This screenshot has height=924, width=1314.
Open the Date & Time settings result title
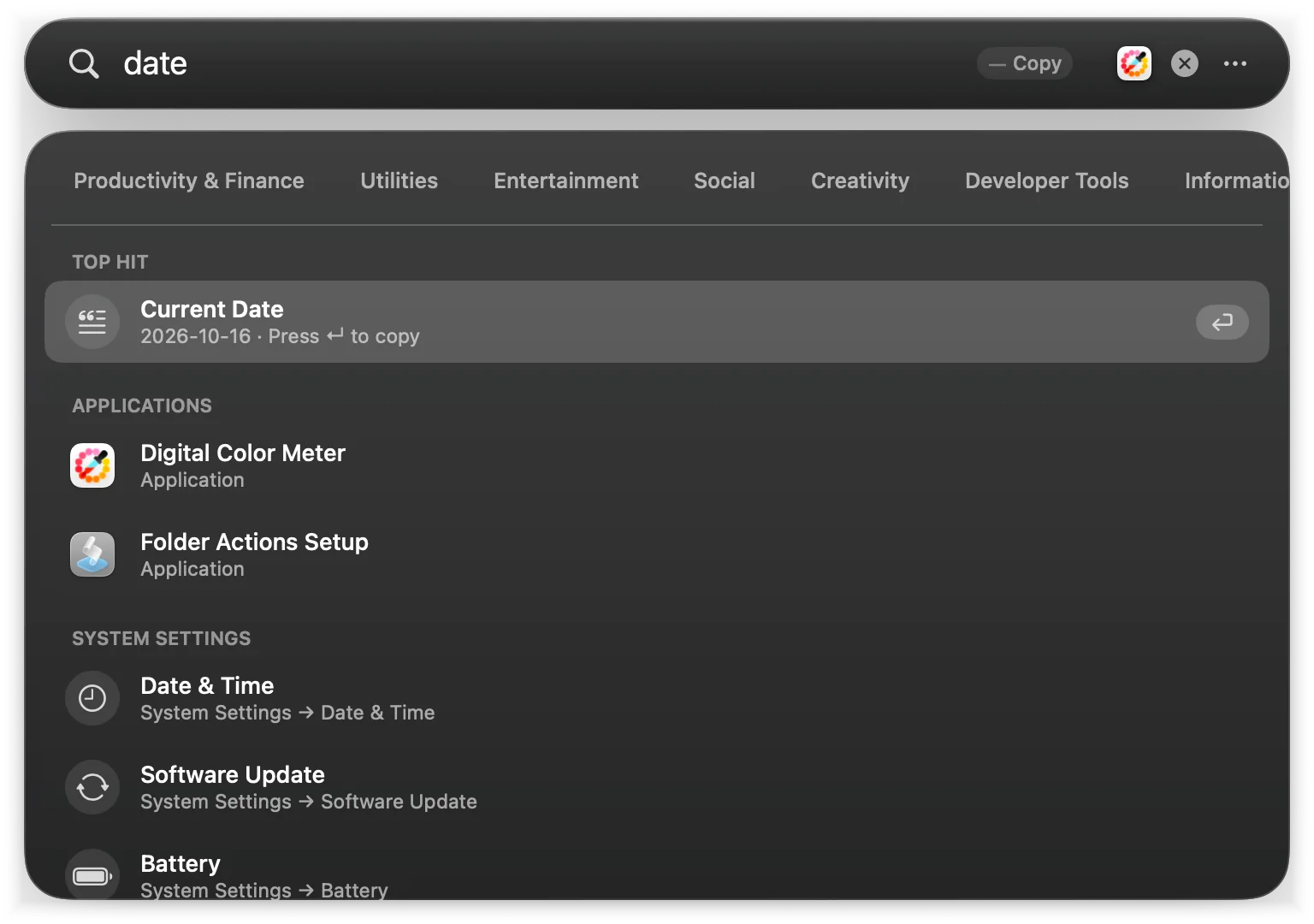coord(207,685)
